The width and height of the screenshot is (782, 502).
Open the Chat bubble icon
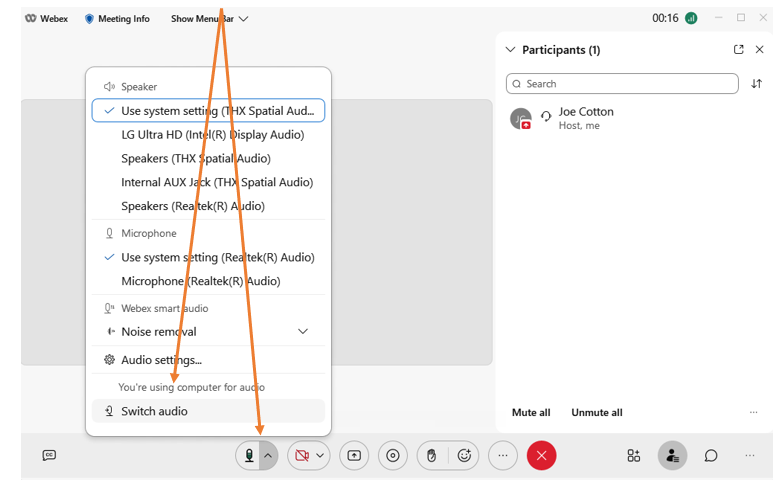tap(711, 455)
